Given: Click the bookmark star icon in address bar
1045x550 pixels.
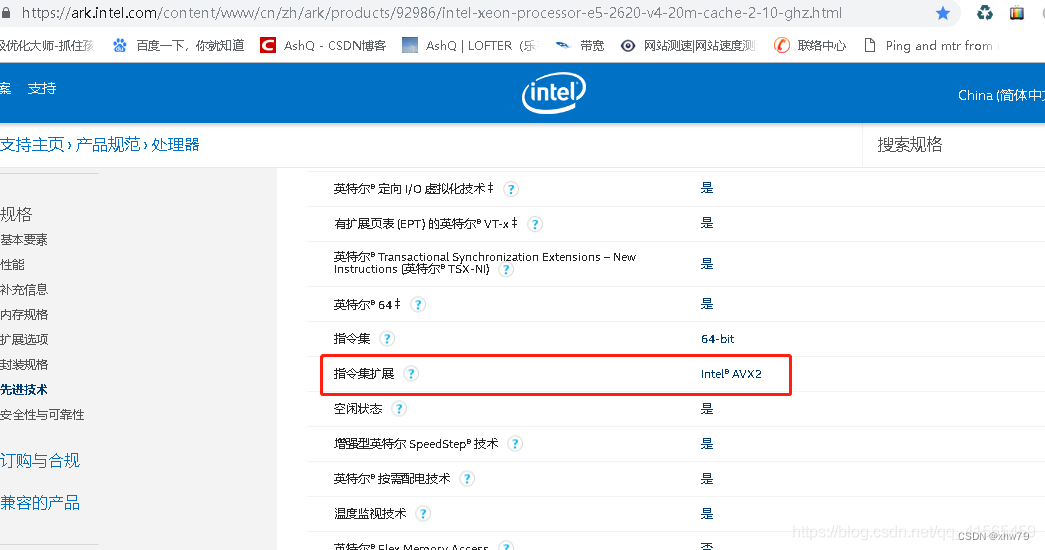Looking at the screenshot, I should [x=942, y=13].
